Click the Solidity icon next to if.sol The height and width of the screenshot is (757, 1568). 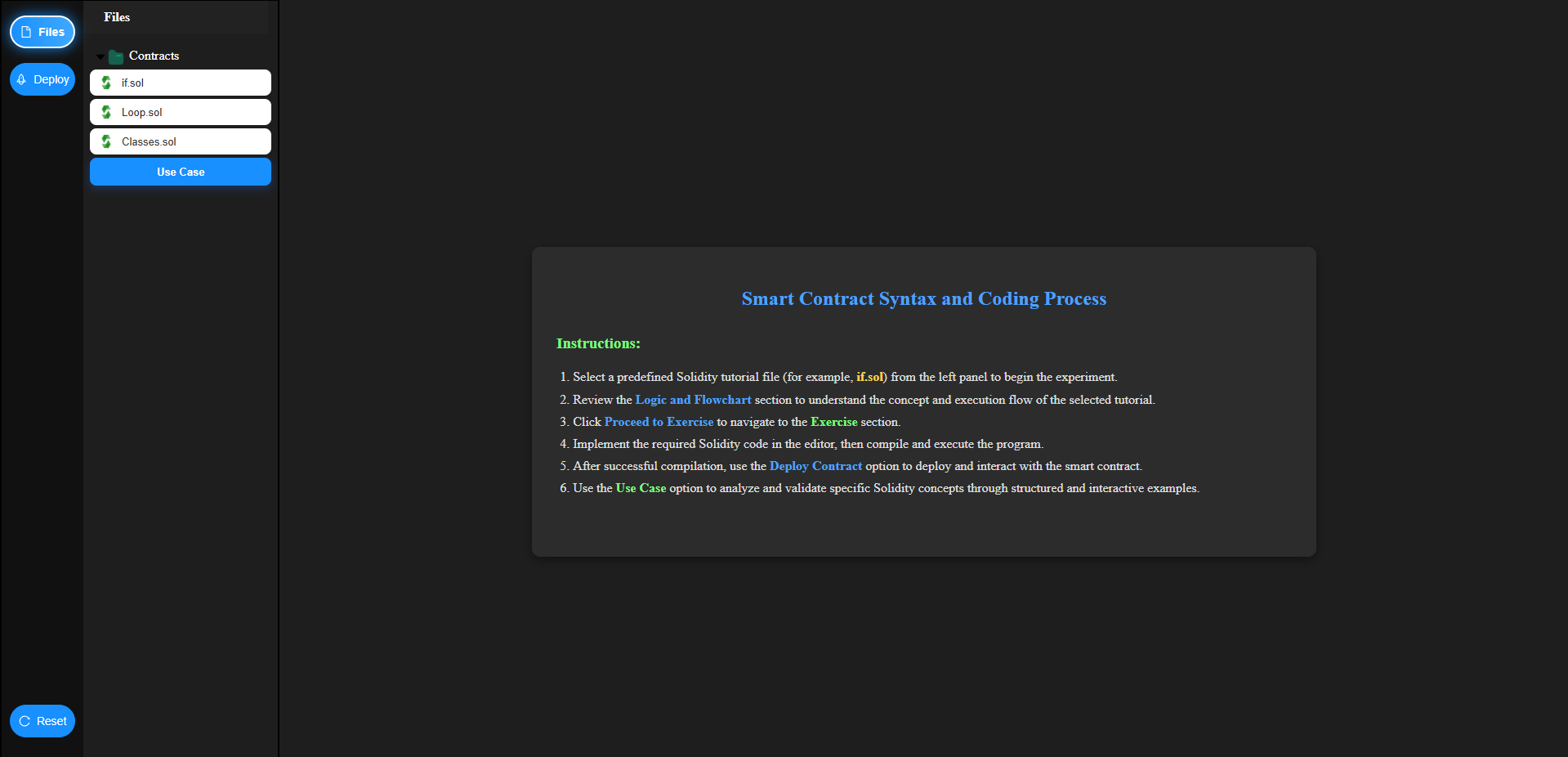pyautogui.click(x=106, y=83)
